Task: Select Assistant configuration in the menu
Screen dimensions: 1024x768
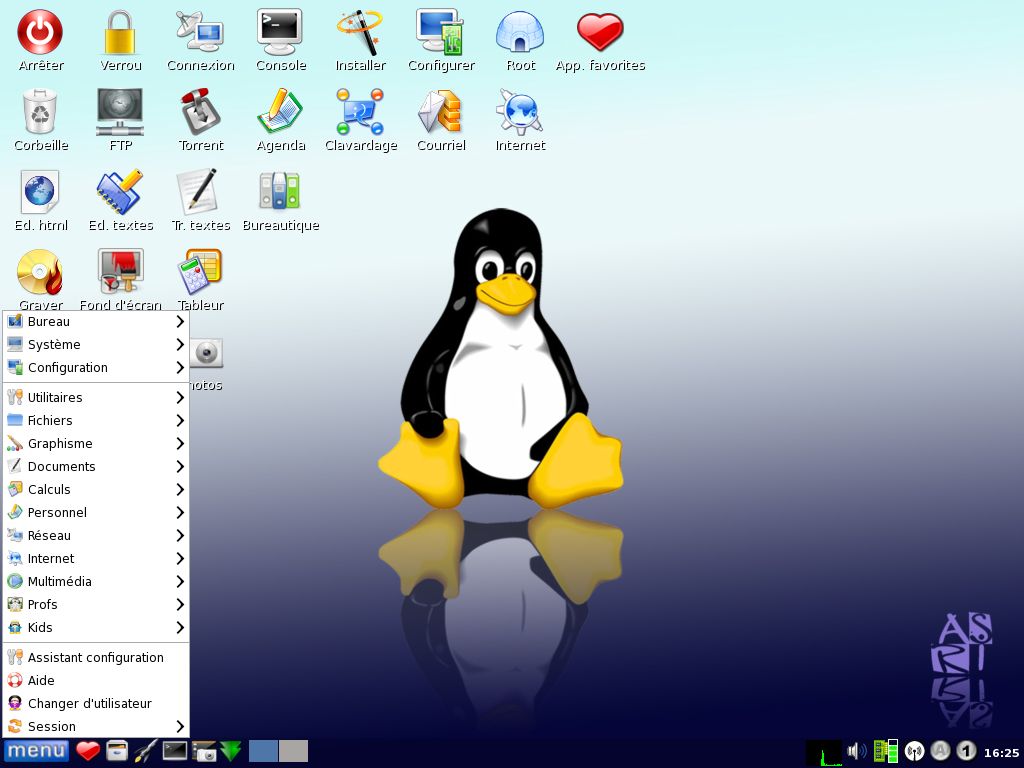Action: (96, 658)
